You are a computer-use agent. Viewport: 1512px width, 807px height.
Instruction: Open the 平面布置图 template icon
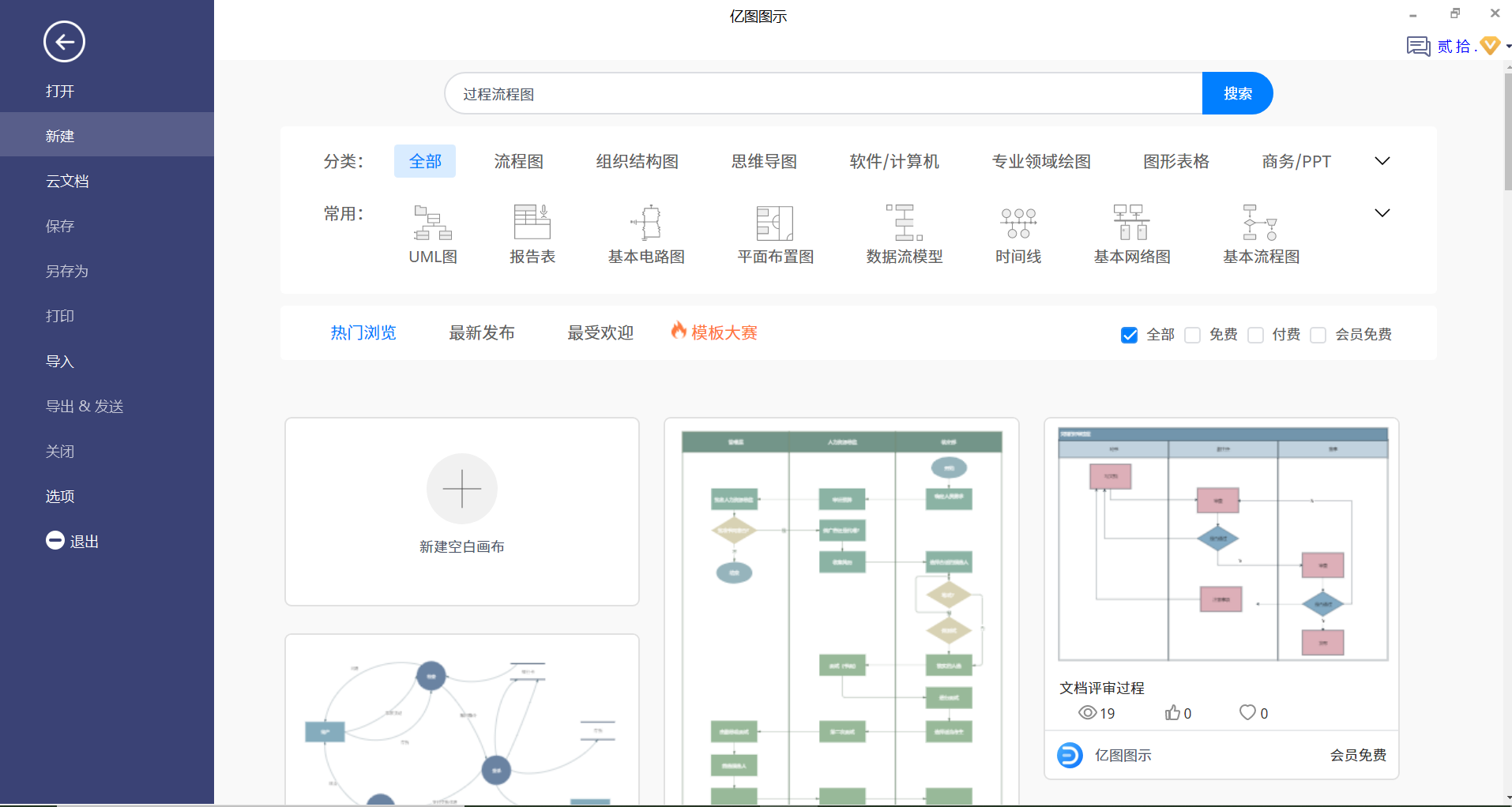coord(775,222)
